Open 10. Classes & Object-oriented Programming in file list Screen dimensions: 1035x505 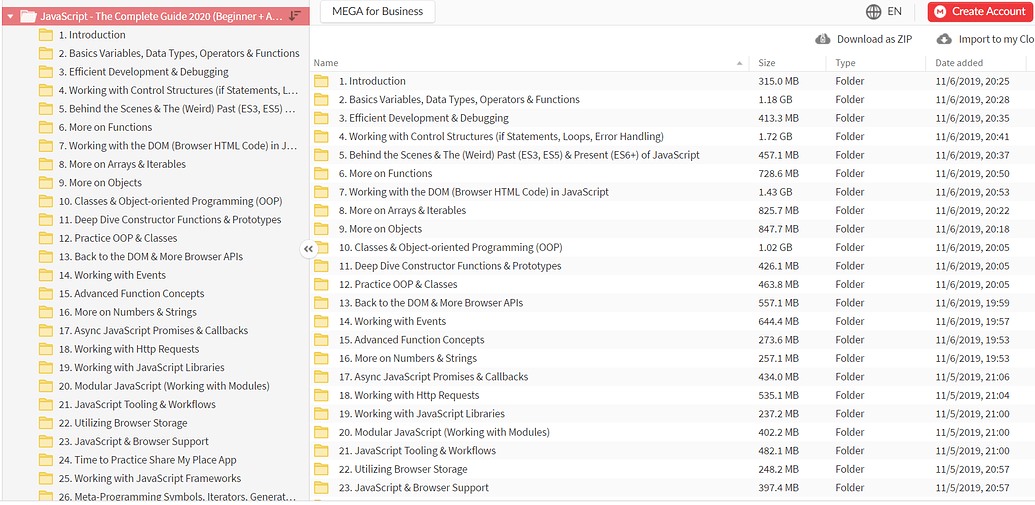coord(450,248)
